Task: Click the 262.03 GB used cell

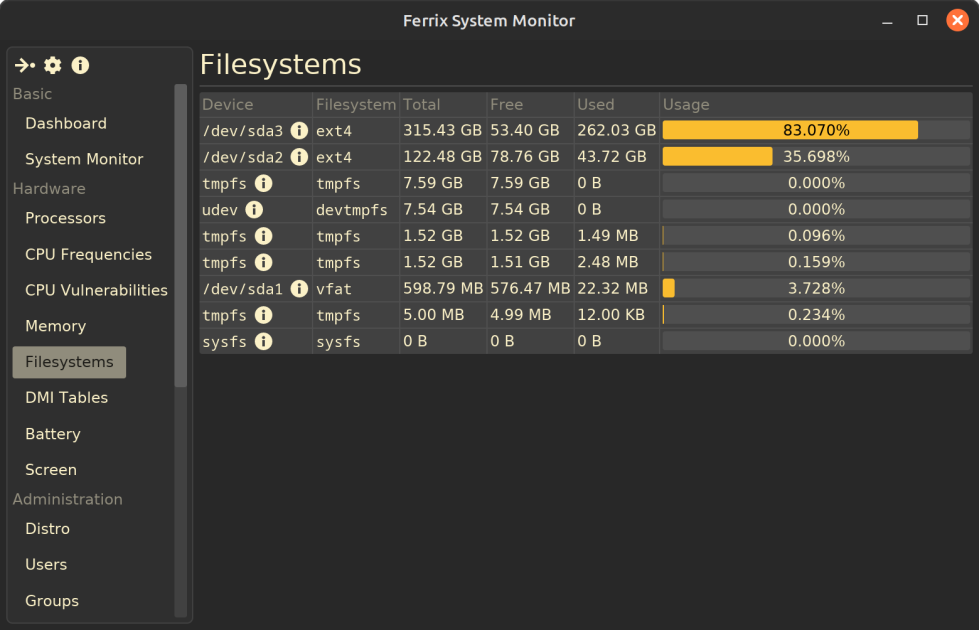Action: click(x=616, y=130)
